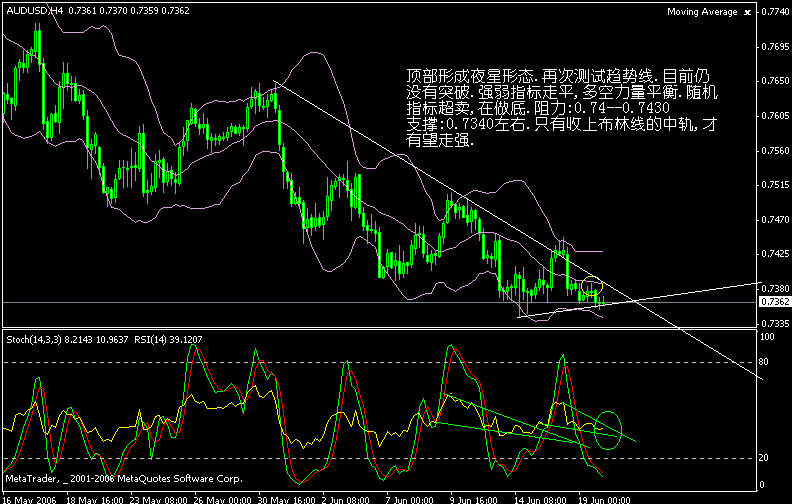The image size is (792, 504).
Task: Click the '16 May 2006' time axis label
Action: pos(29,500)
